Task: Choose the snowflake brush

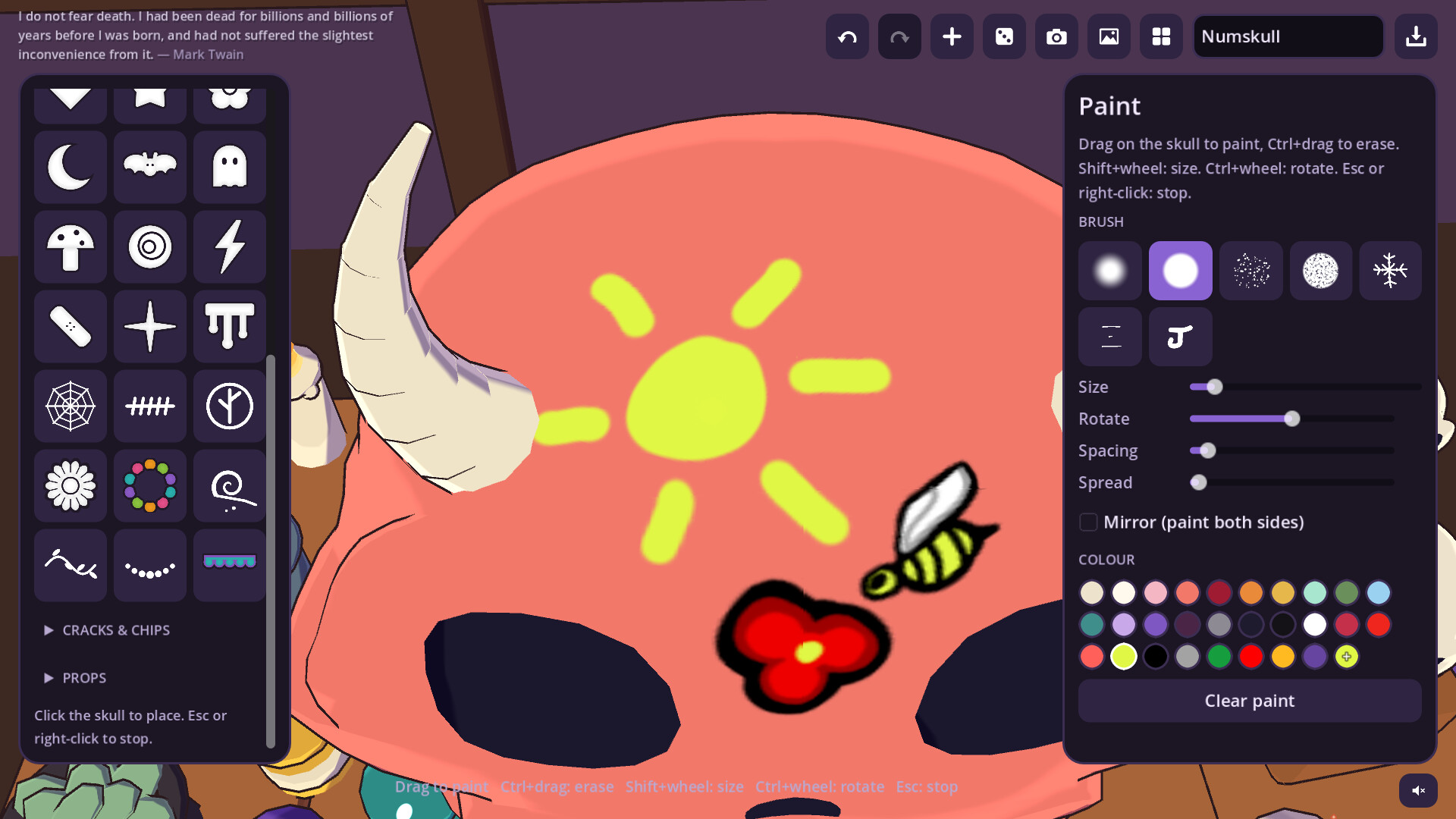Action: 1390,271
